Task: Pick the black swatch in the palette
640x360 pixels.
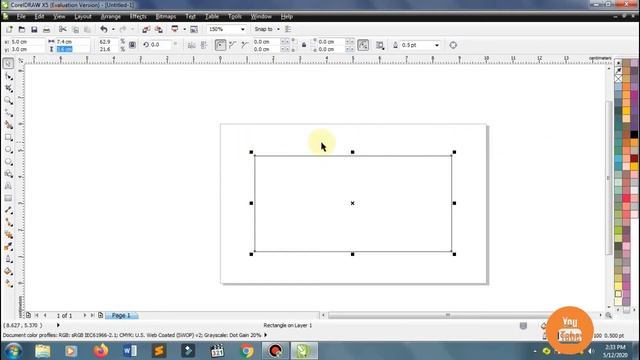Action: click(634, 134)
